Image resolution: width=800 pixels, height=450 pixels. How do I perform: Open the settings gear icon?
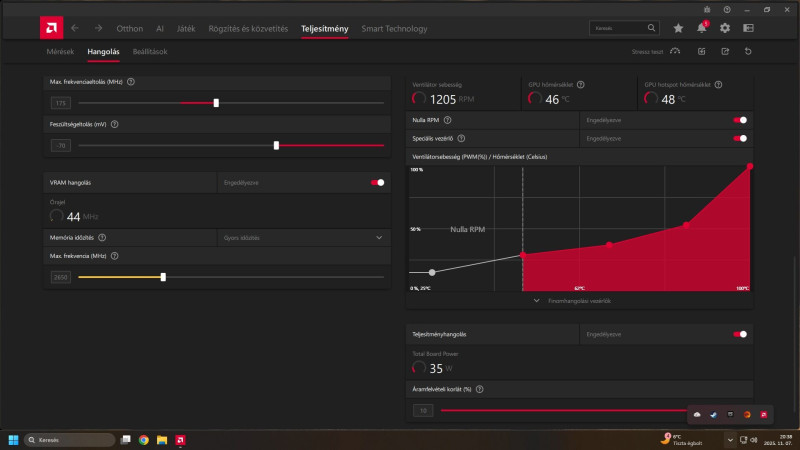click(725, 28)
